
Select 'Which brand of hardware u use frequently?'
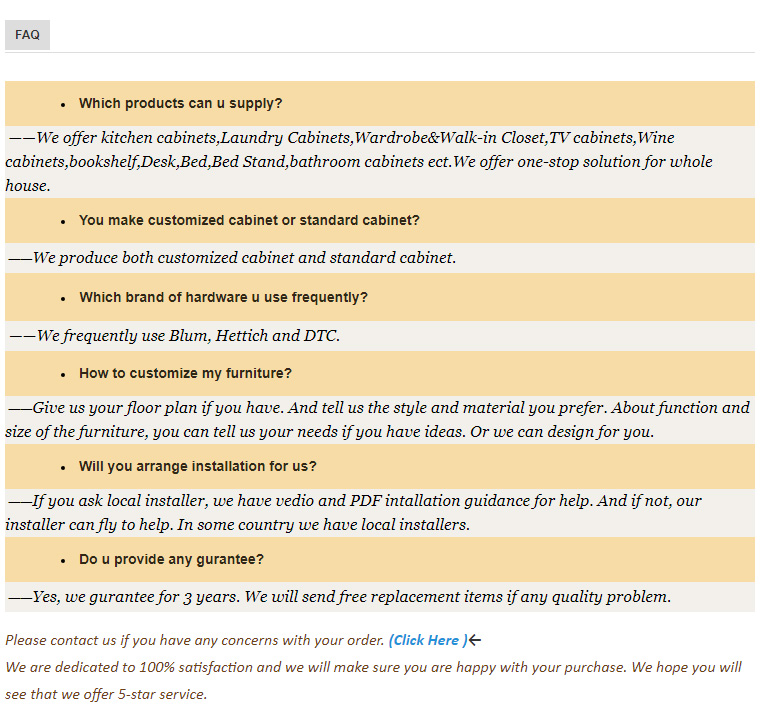pyautogui.click(x=223, y=297)
